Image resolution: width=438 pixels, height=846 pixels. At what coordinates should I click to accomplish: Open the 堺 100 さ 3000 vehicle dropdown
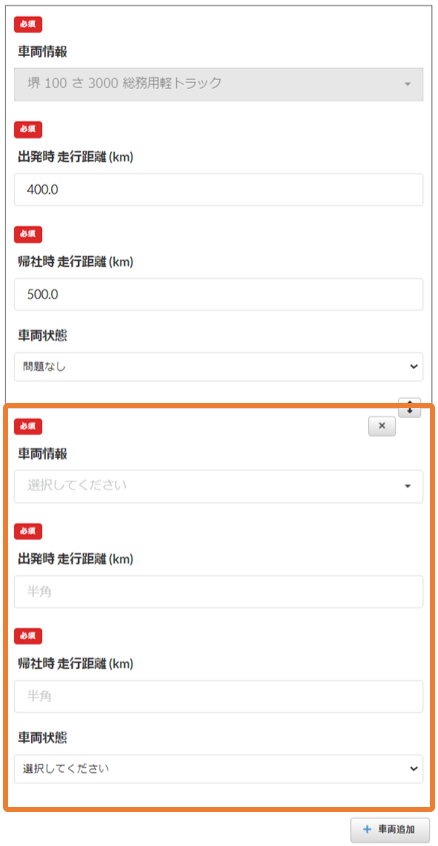coord(218,84)
